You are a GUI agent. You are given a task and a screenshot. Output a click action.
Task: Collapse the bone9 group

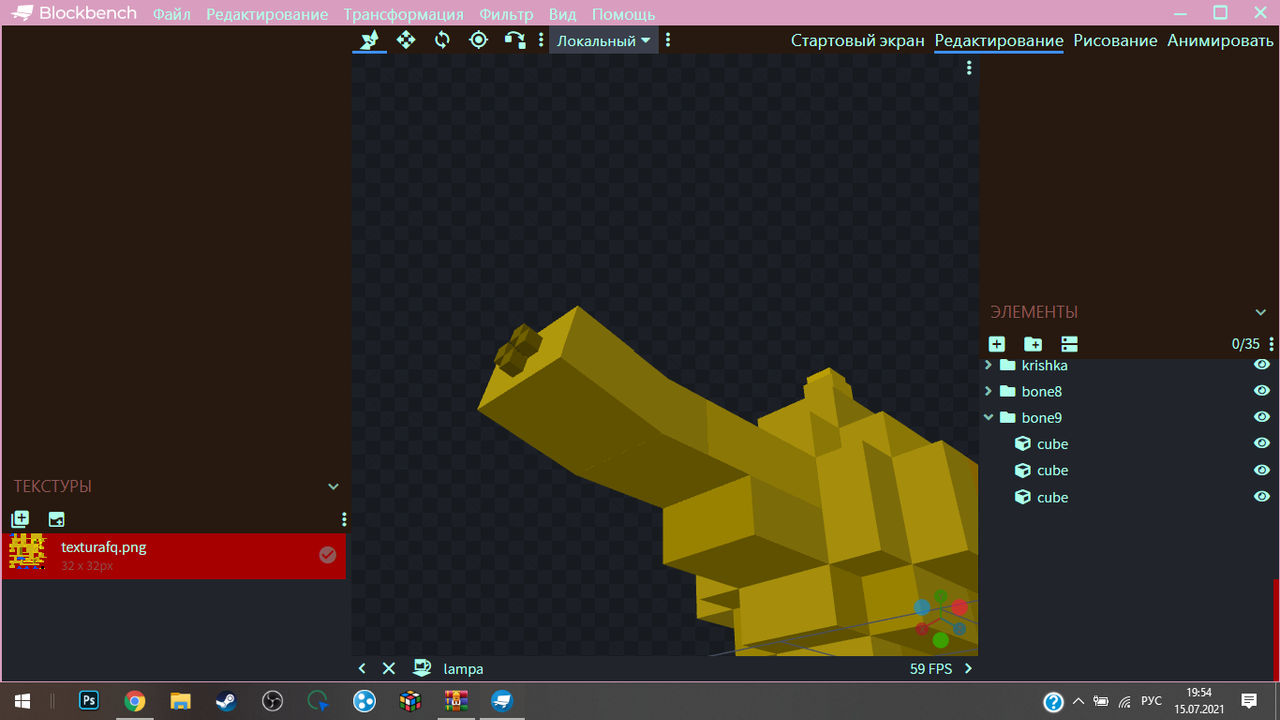tap(989, 417)
